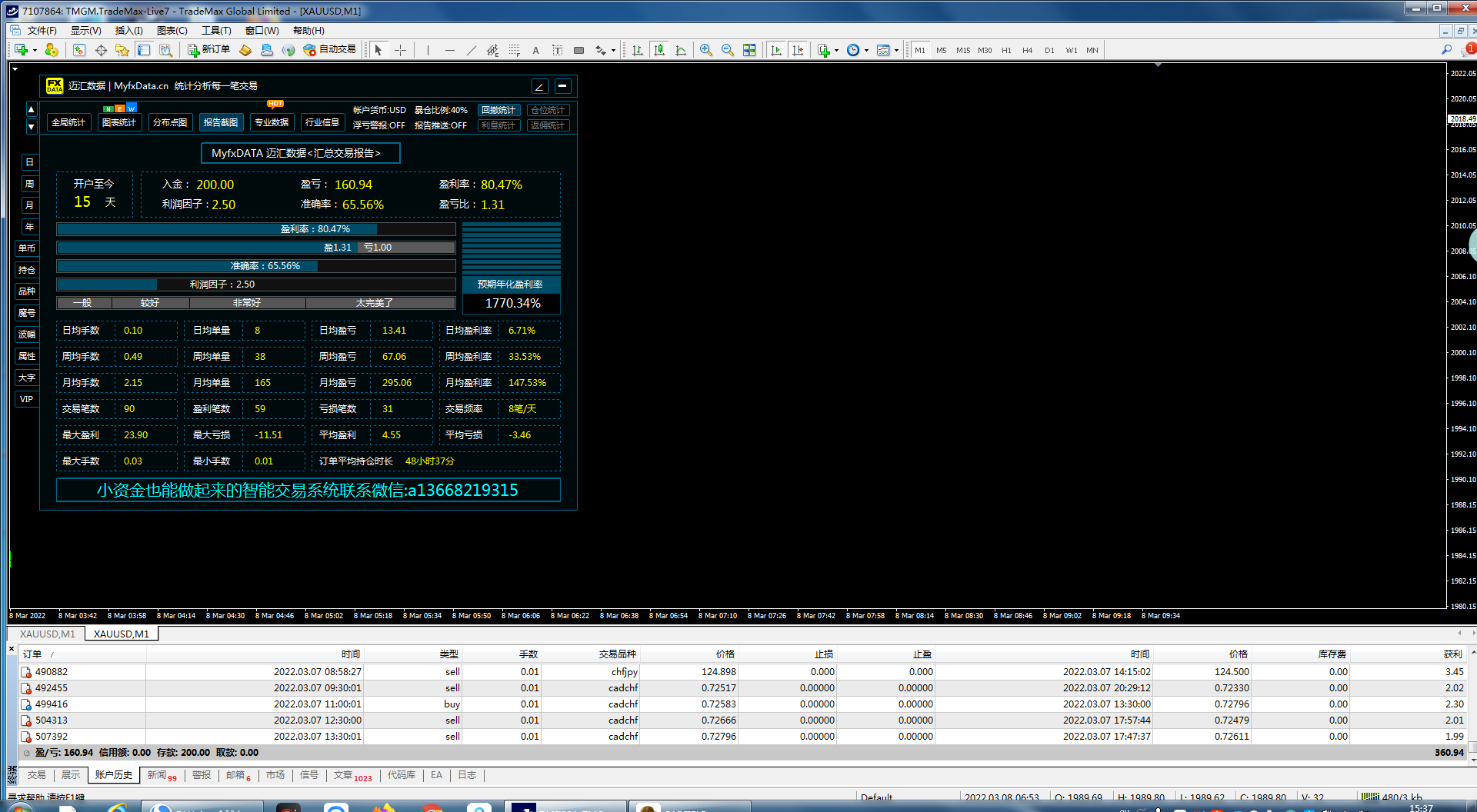1477x812 pixels.
Task: Toggle the Terminal panel icon
Action: pyautogui.click(x=144, y=50)
